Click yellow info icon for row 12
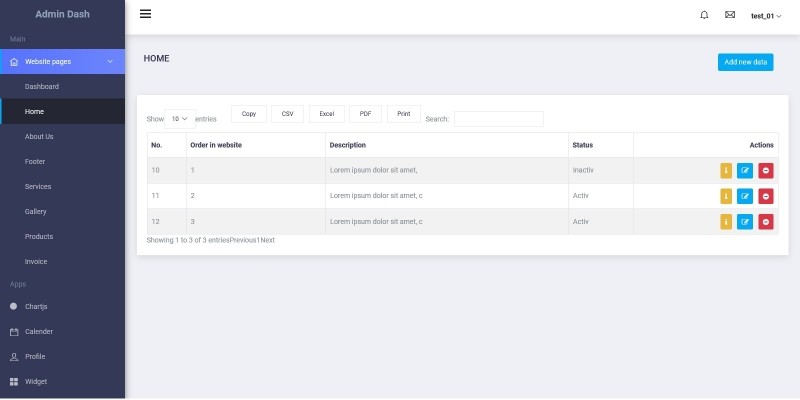This screenshot has height=400, width=800. tap(726, 222)
